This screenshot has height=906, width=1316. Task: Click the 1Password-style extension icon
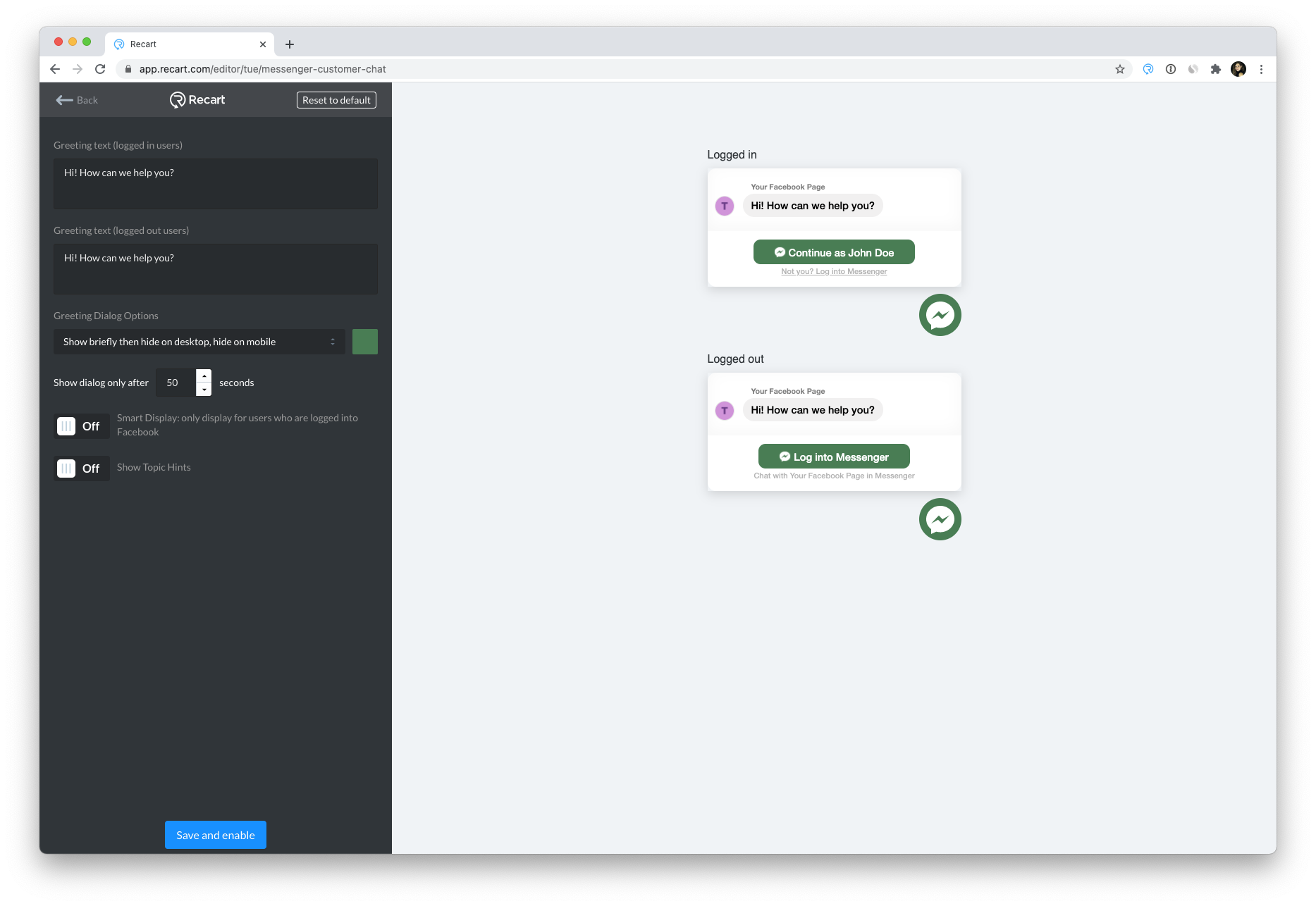click(1171, 69)
